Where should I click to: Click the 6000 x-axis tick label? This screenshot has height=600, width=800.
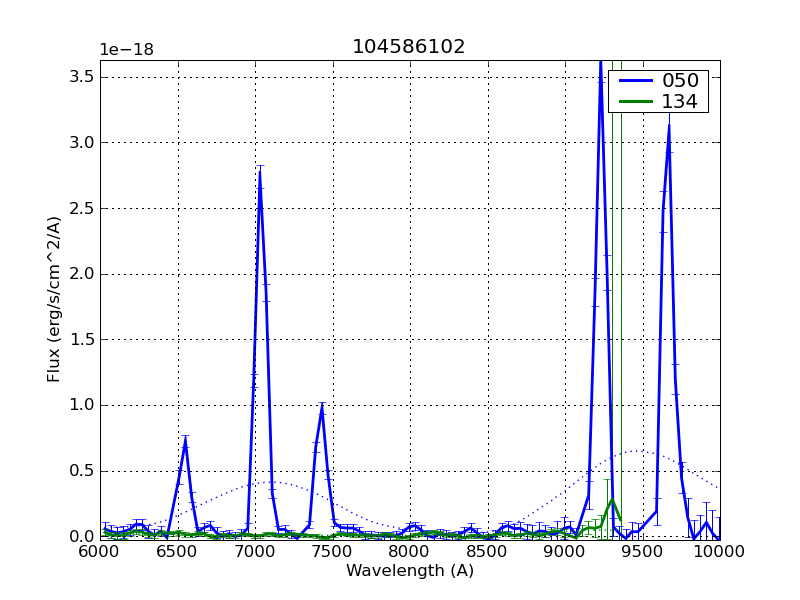point(100,551)
